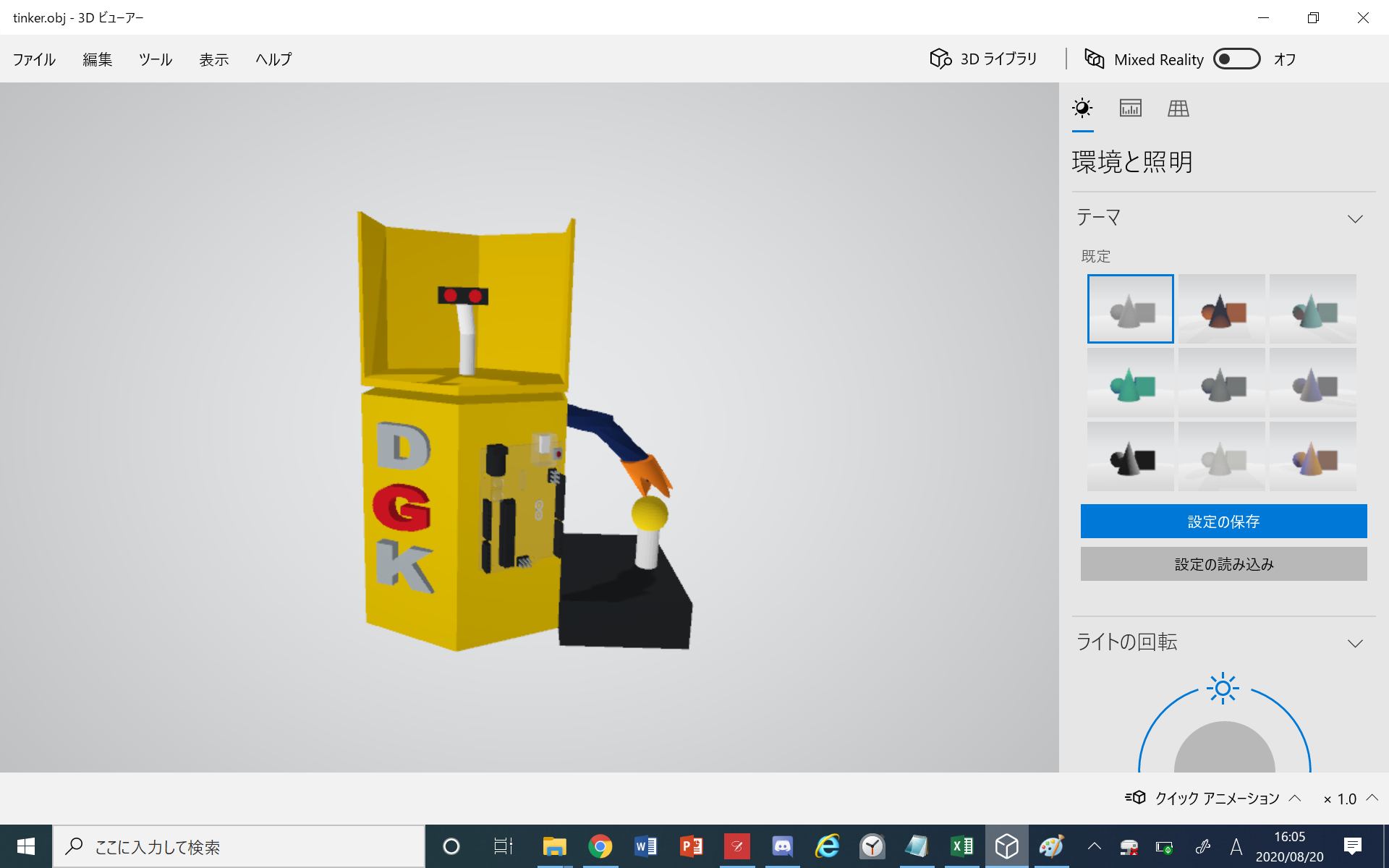Open the Paint palette icon on the taskbar
The image size is (1389, 868).
tap(1051, 846)
